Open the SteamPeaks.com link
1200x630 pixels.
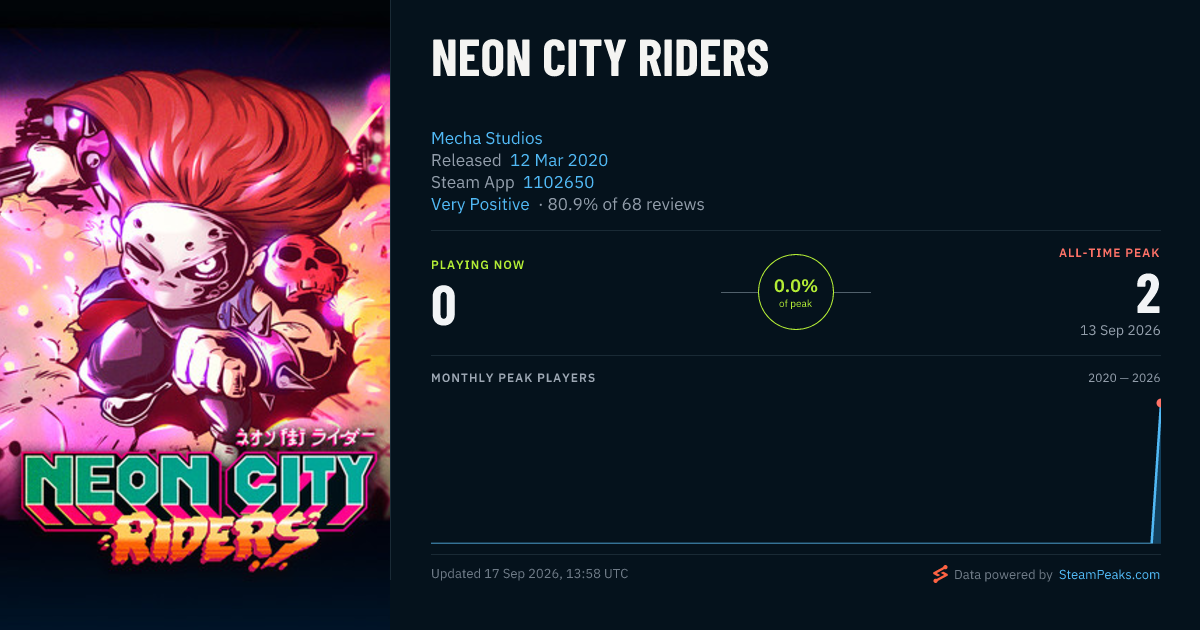pyautogui.click(x=1109, y=575)
